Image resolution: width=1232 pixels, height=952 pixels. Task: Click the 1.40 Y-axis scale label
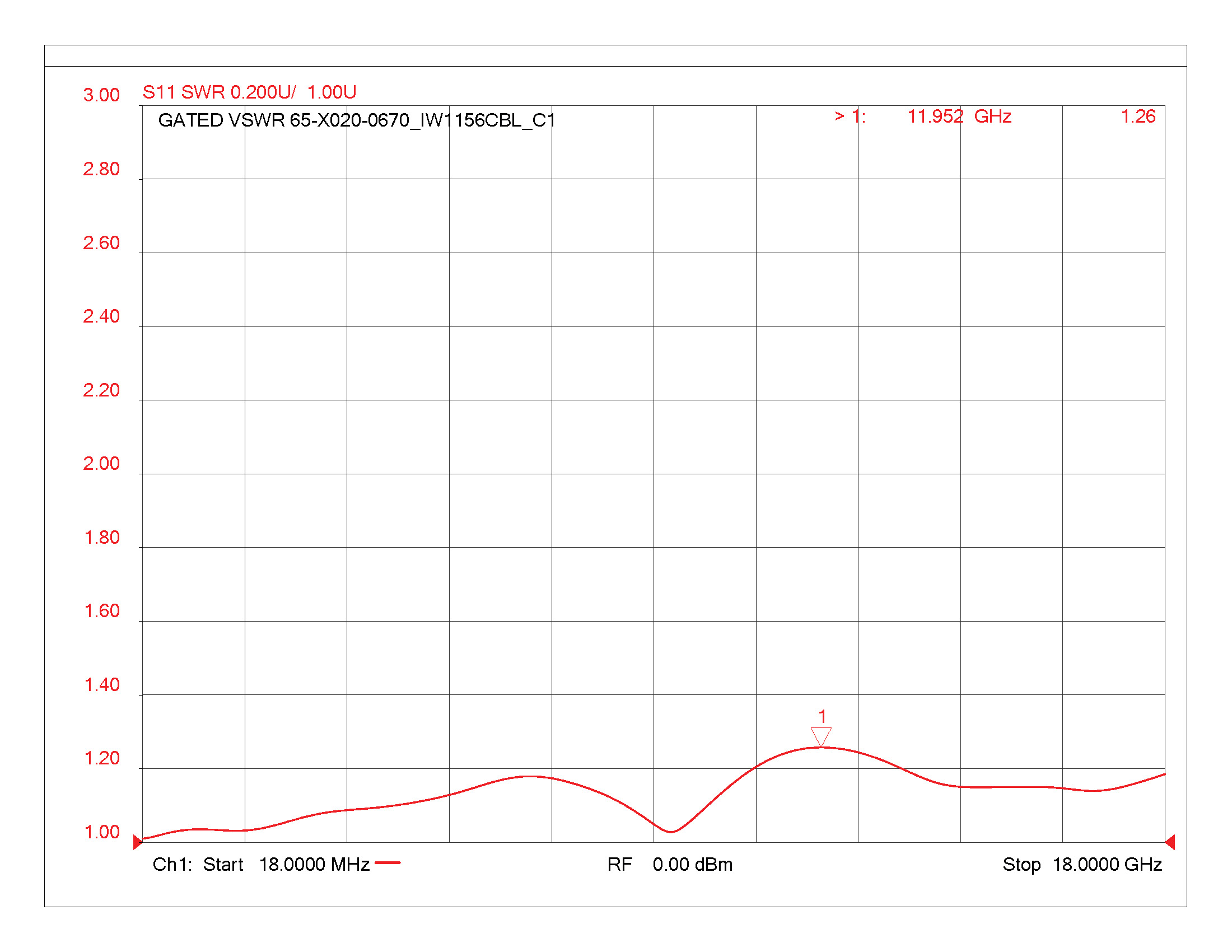[x=101, y=685]
